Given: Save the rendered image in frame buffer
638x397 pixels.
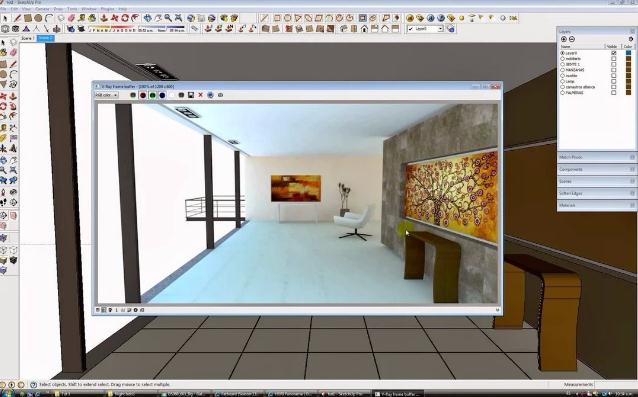Looking at the screenshot, I should pyautogui.click(x=190, y=95).
